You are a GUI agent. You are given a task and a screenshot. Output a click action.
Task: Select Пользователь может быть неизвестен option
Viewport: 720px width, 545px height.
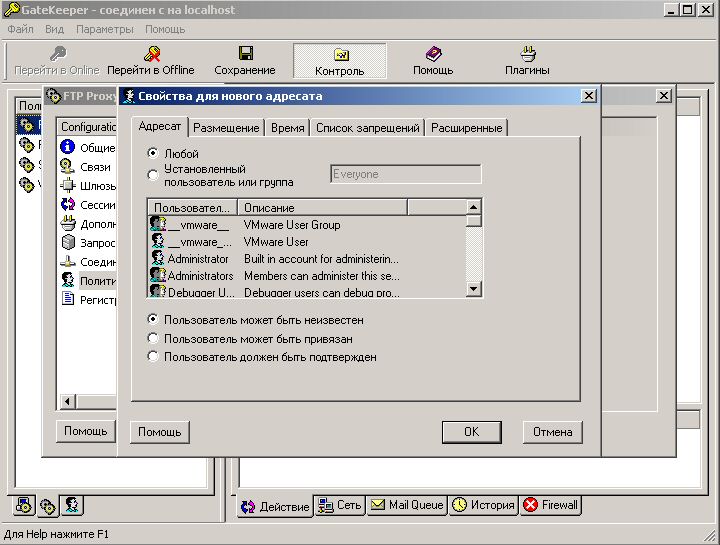click(x=153, y=319)
